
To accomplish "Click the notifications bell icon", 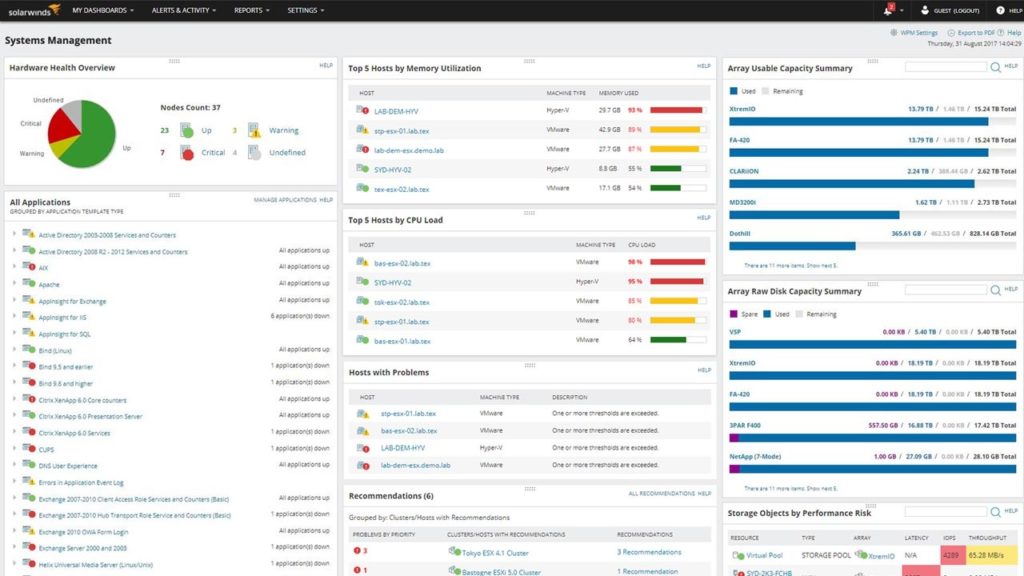I will (889, 11).
